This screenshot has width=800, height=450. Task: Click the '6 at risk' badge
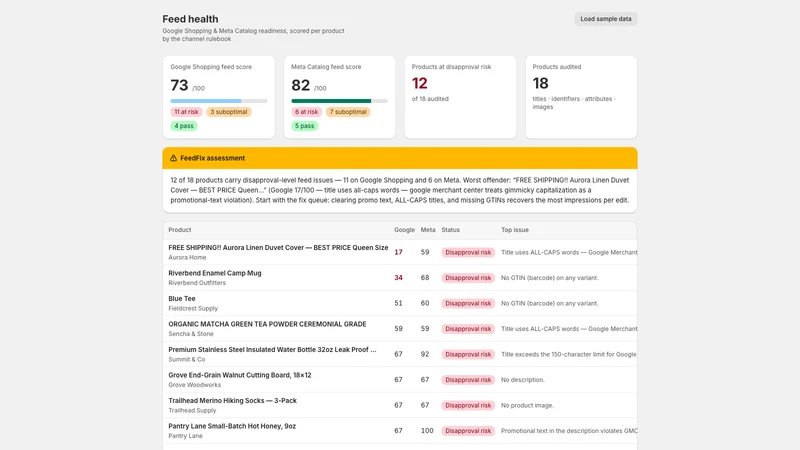(306, 112)
